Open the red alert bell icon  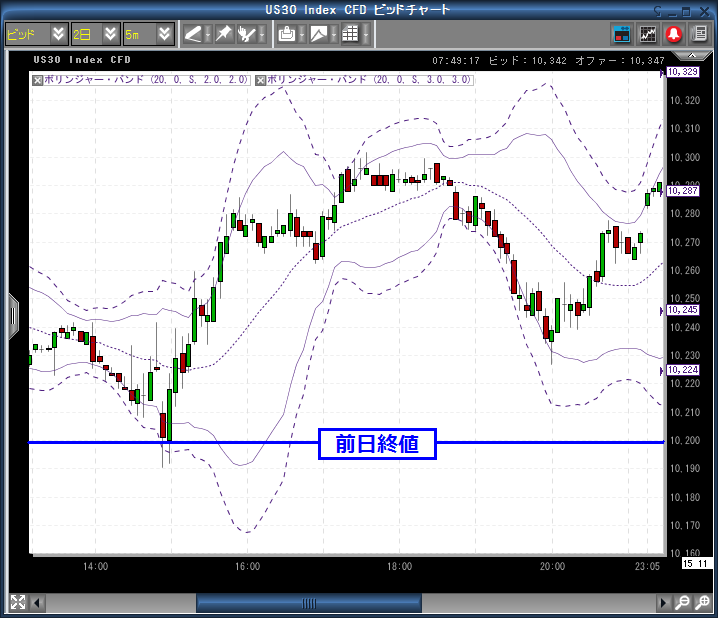[x=674, y=34]
